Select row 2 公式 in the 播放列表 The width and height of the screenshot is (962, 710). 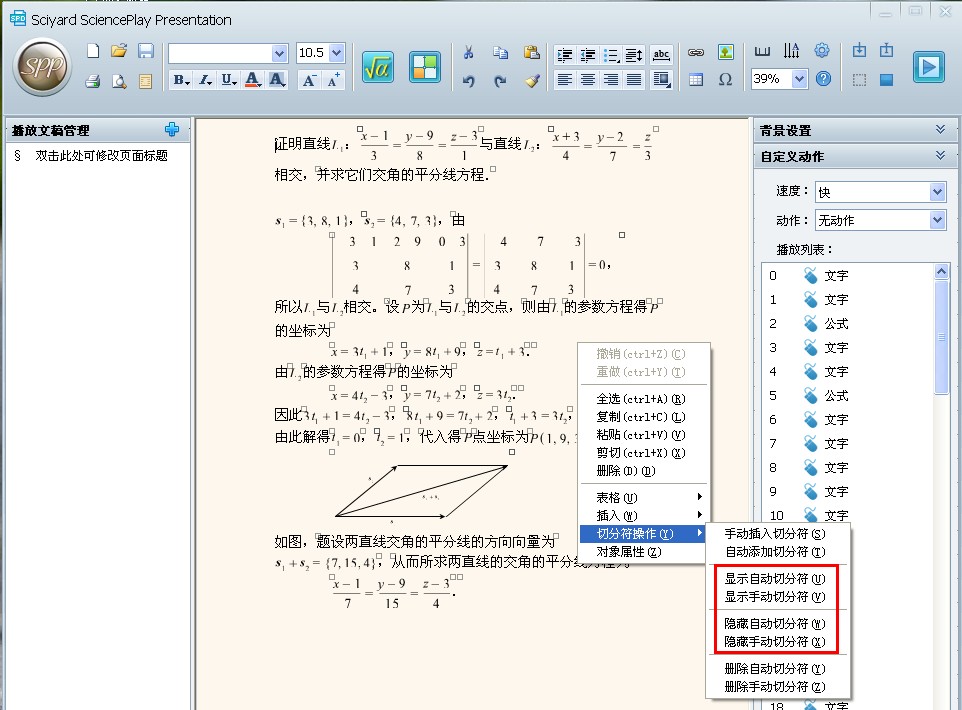(848, 323)
